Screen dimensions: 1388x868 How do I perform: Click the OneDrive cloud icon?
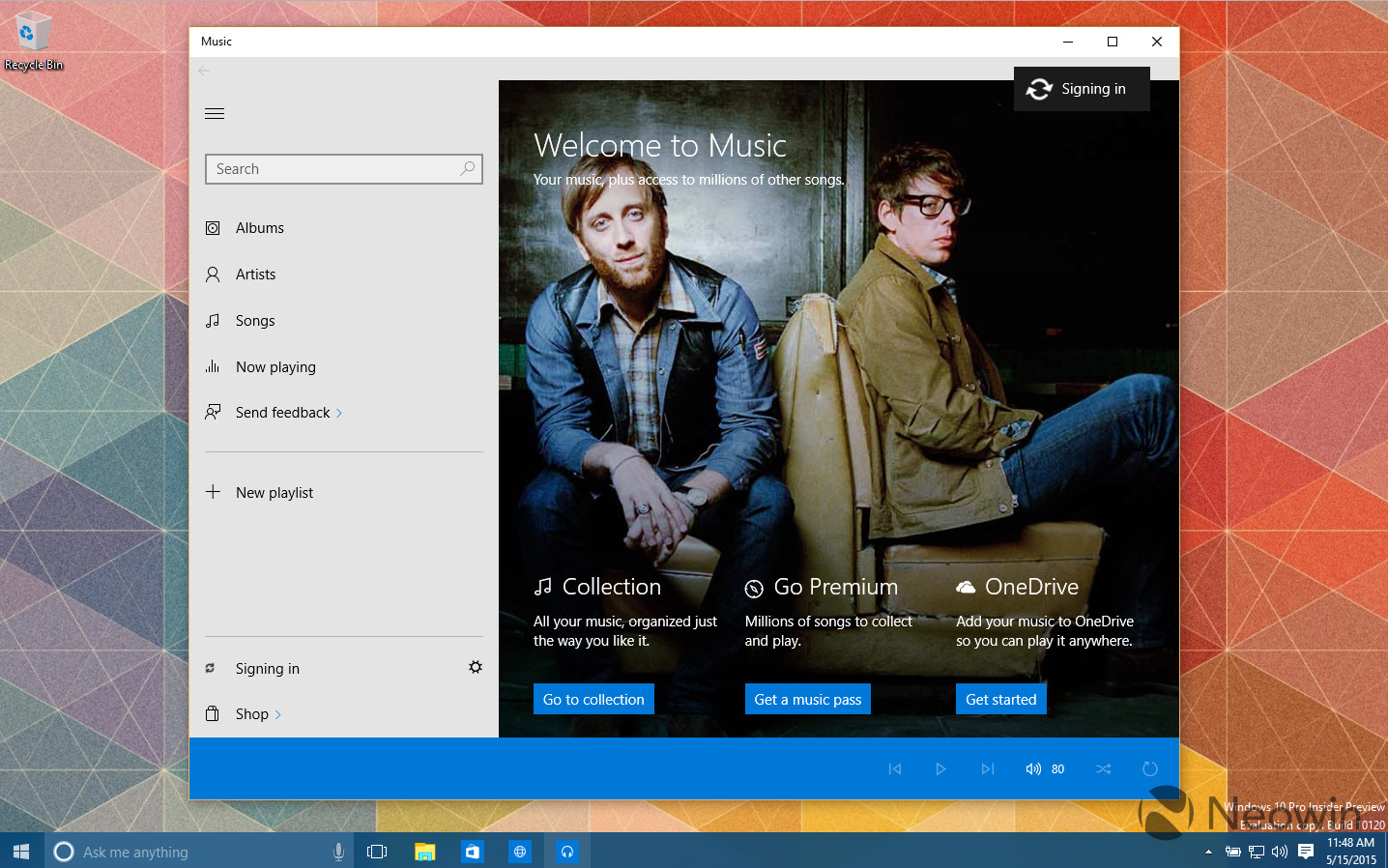(966, 587)
